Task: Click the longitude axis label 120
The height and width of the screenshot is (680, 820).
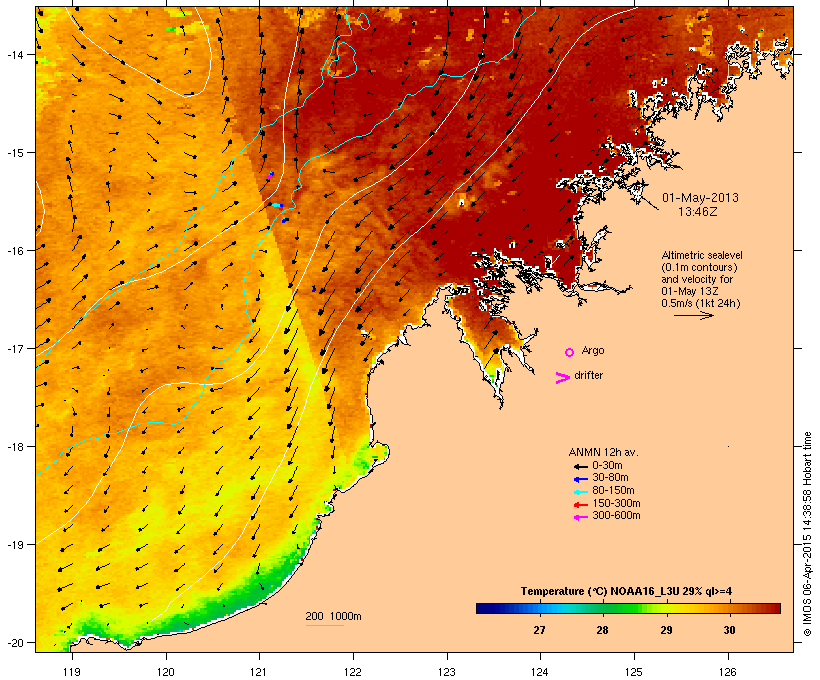Action: pyautogui.click(x=166, y=672)
